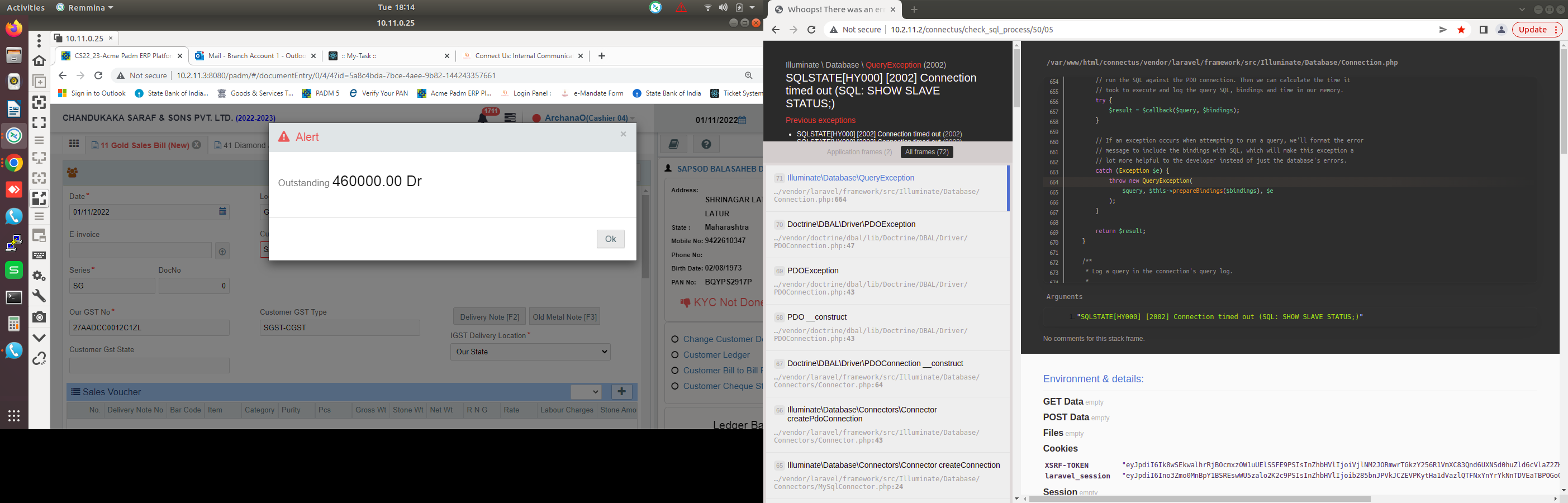Click the Customer Gst State field
The image size is (1568, 503).
pyautogui.click(x=149, y=366)
